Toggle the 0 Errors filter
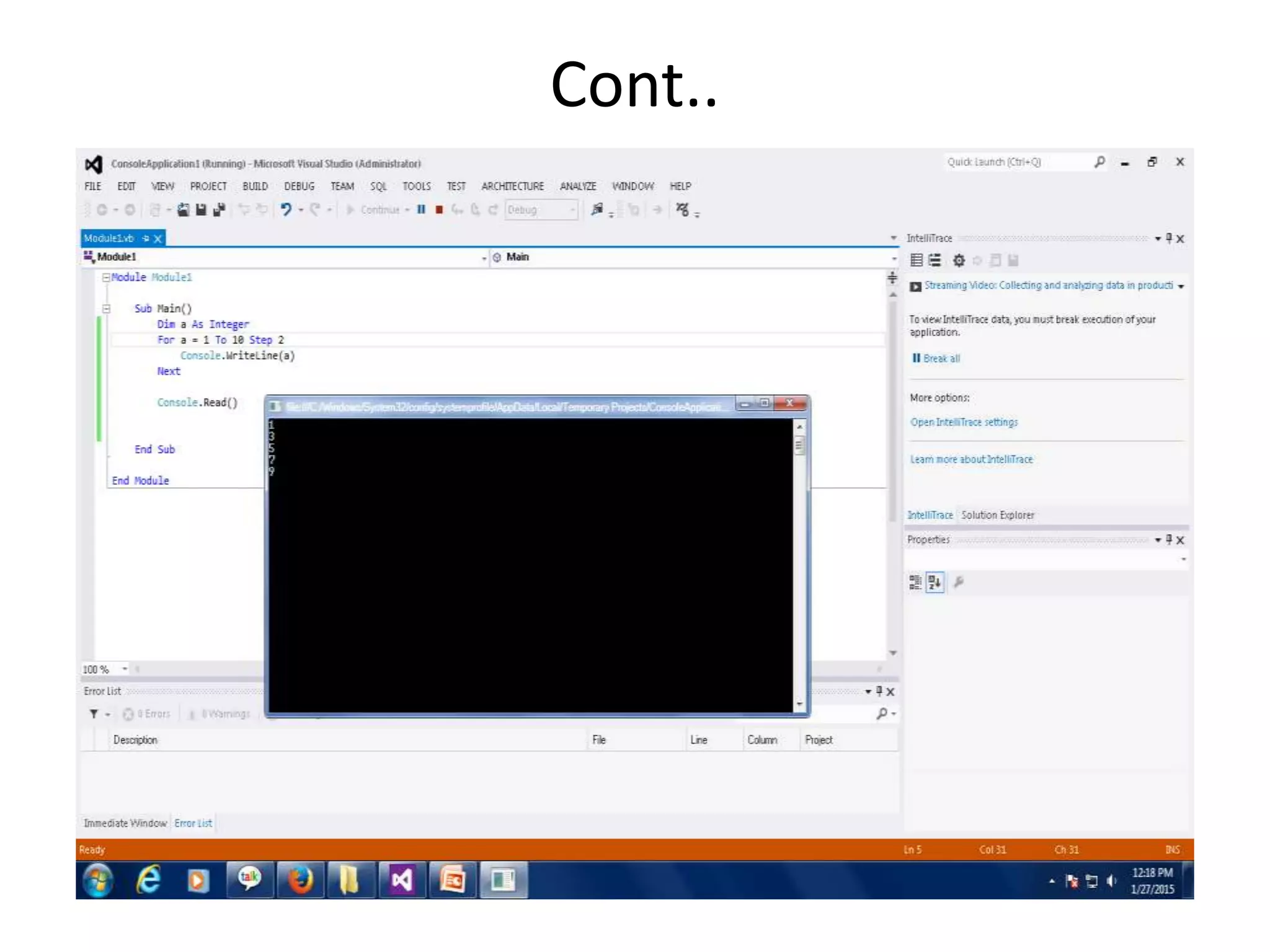Screen dimensions: 1270x952 pos(147,714)
